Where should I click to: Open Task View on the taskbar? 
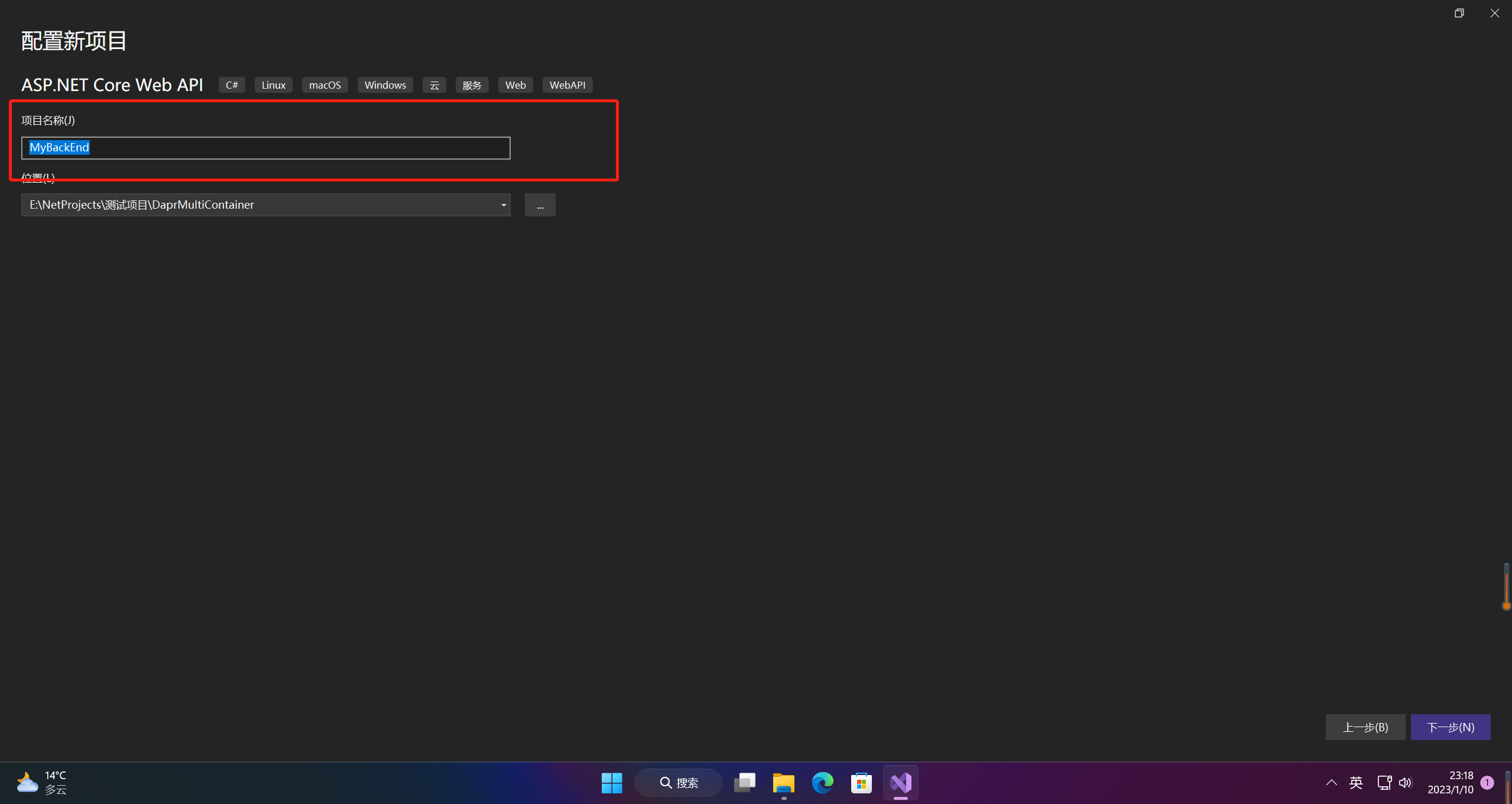pyautogui.click(x=745, y=783)
